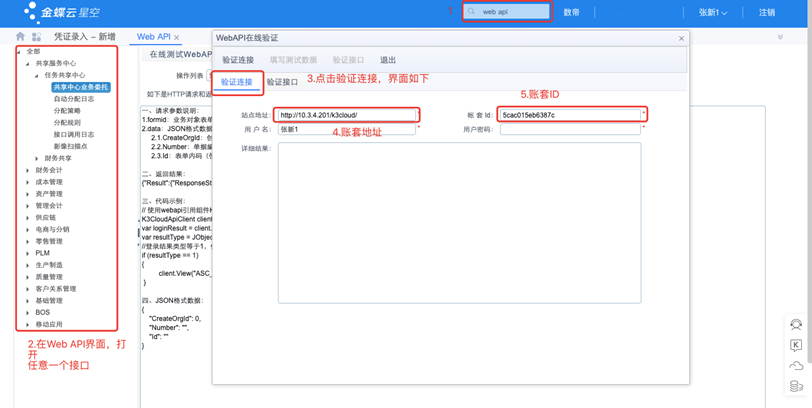Select 自动分配日志 in the tree
The height and width of the screenshot is (408, 812).
click(x=74, y=99)
